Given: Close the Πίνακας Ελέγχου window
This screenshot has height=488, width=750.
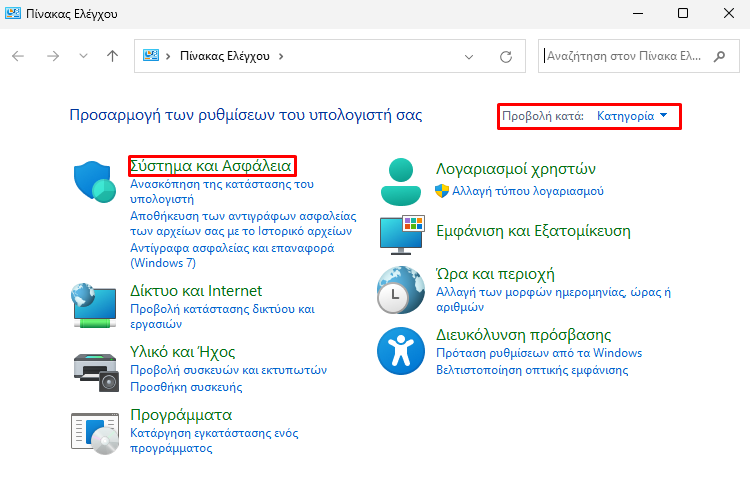Looking at the screenshot, I should click(728, 13).
